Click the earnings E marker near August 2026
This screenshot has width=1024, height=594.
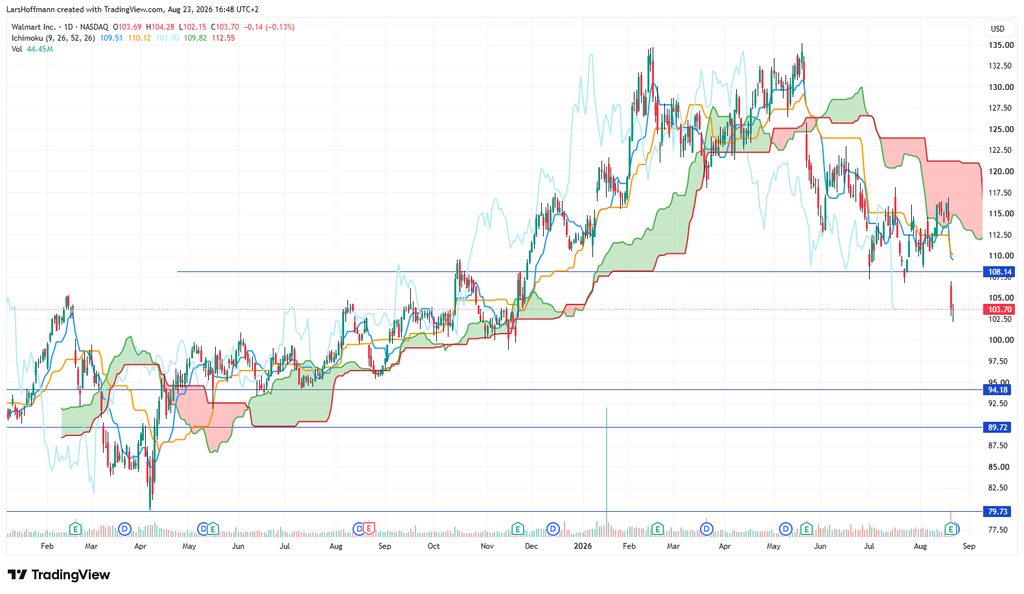click(x=952, y=528)
